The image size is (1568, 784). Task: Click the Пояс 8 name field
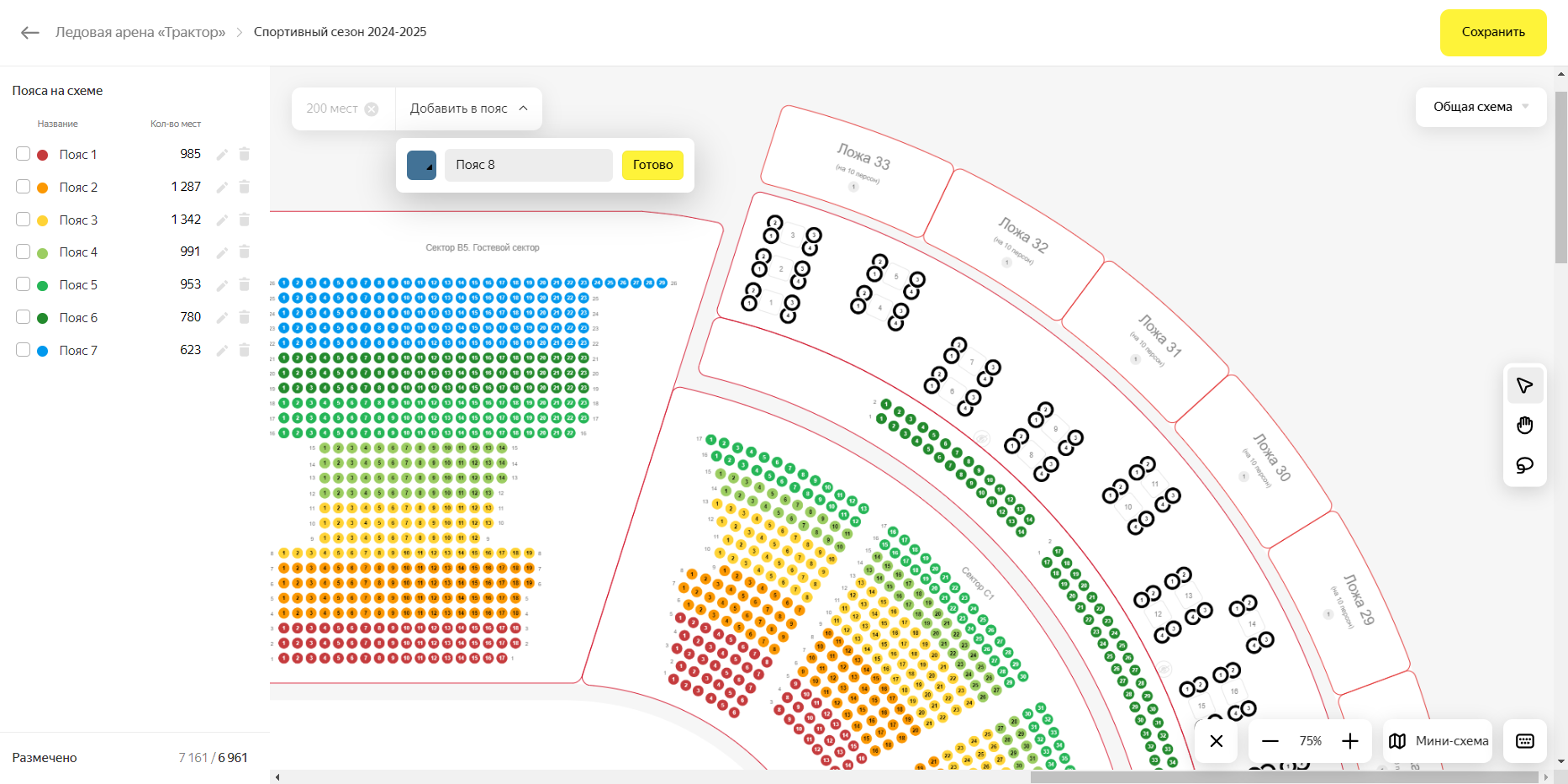coord(528,165)
